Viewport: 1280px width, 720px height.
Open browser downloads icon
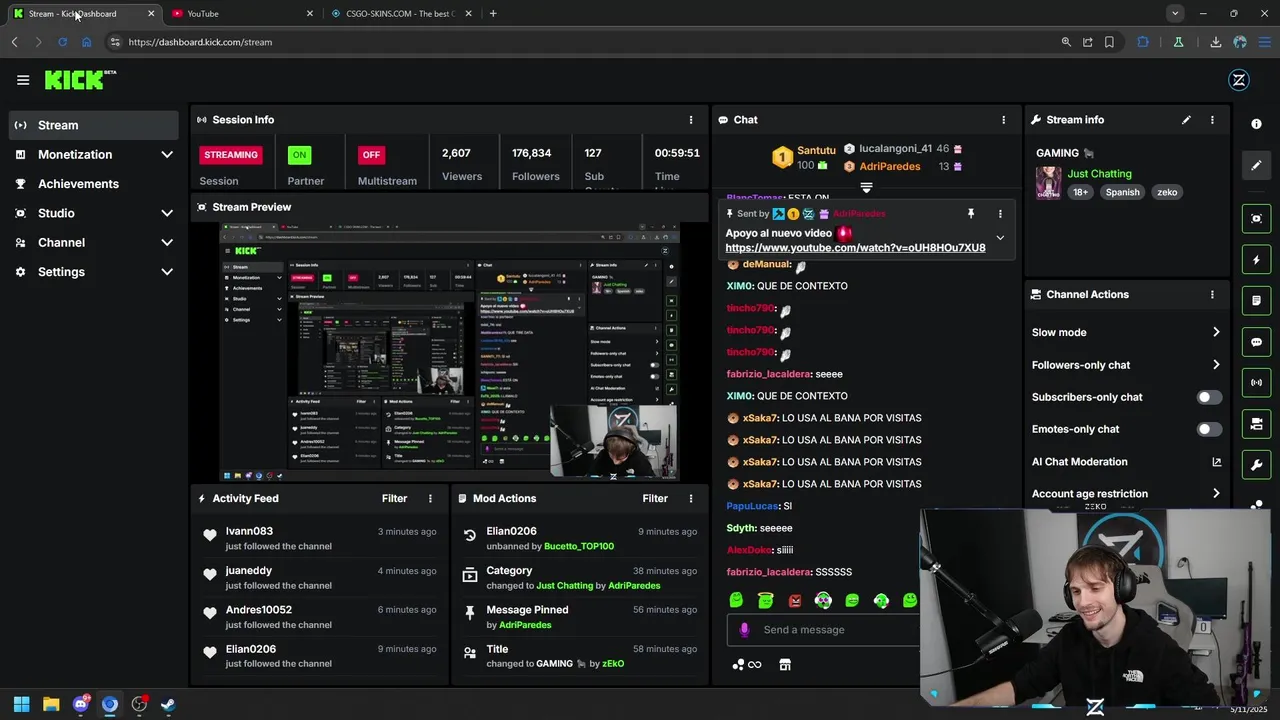coord(1215,42)
